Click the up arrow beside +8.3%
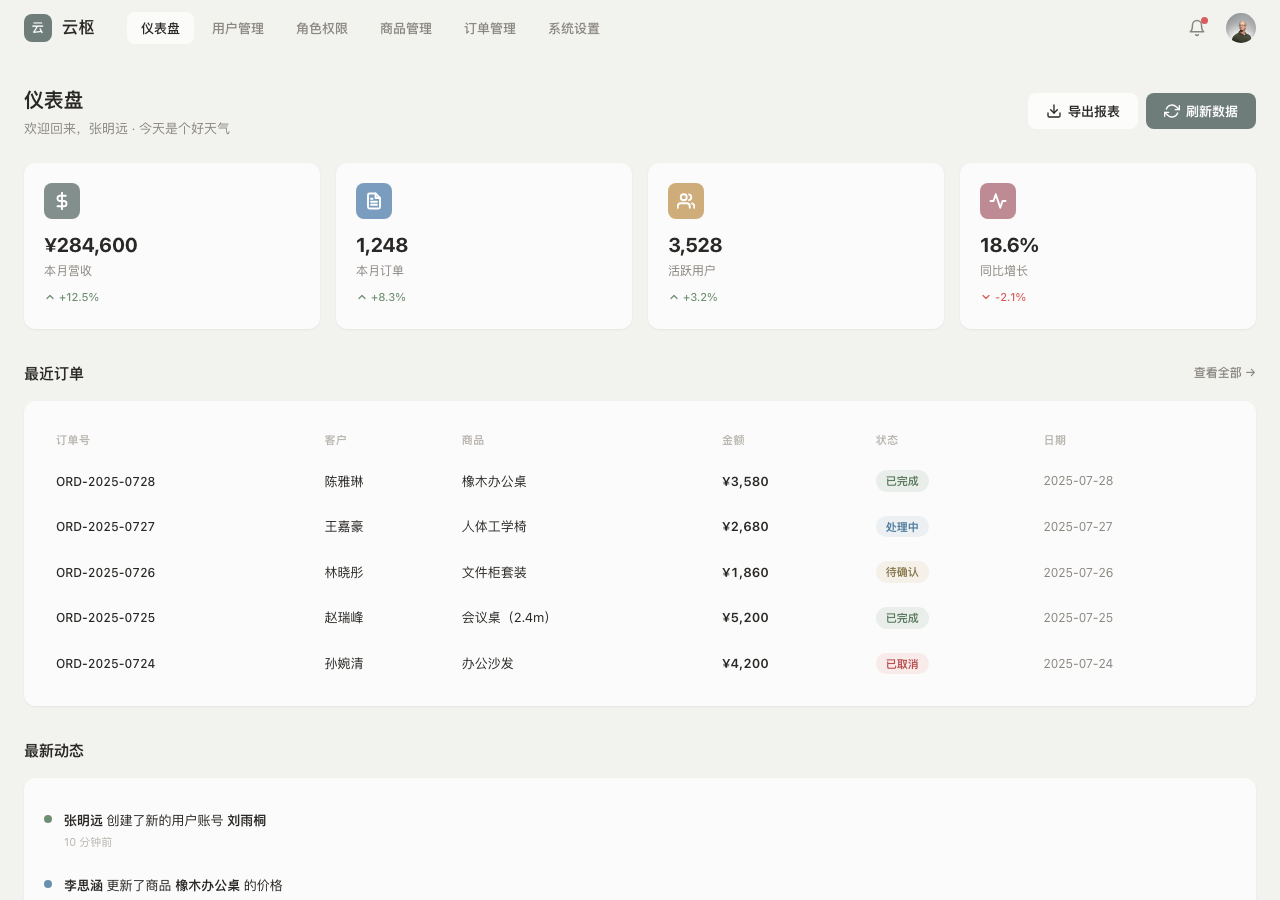1280x900 pixels. pyautogui.click(x=362, y=297)
